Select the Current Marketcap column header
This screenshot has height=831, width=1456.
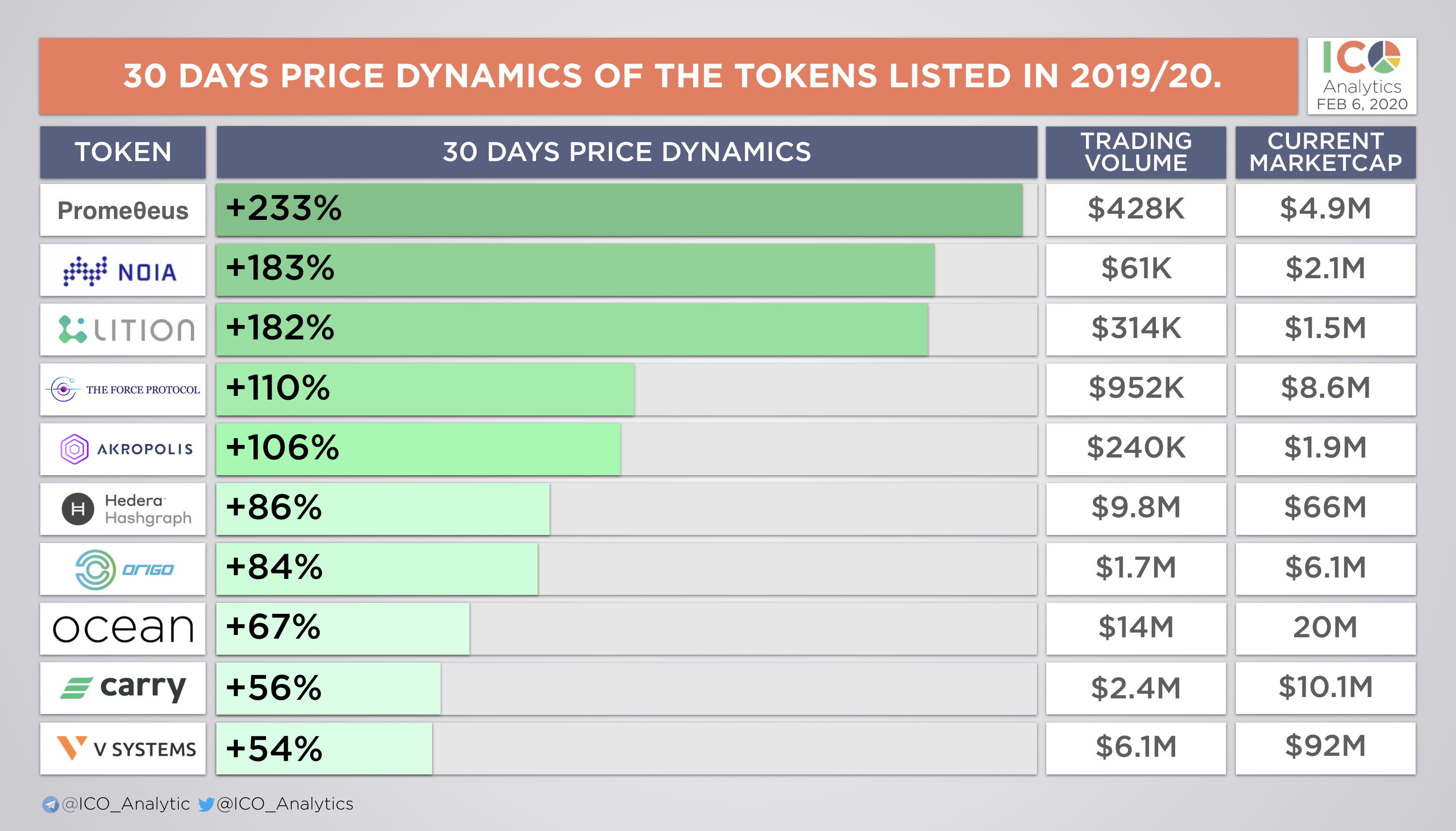tap(1325, 152)
